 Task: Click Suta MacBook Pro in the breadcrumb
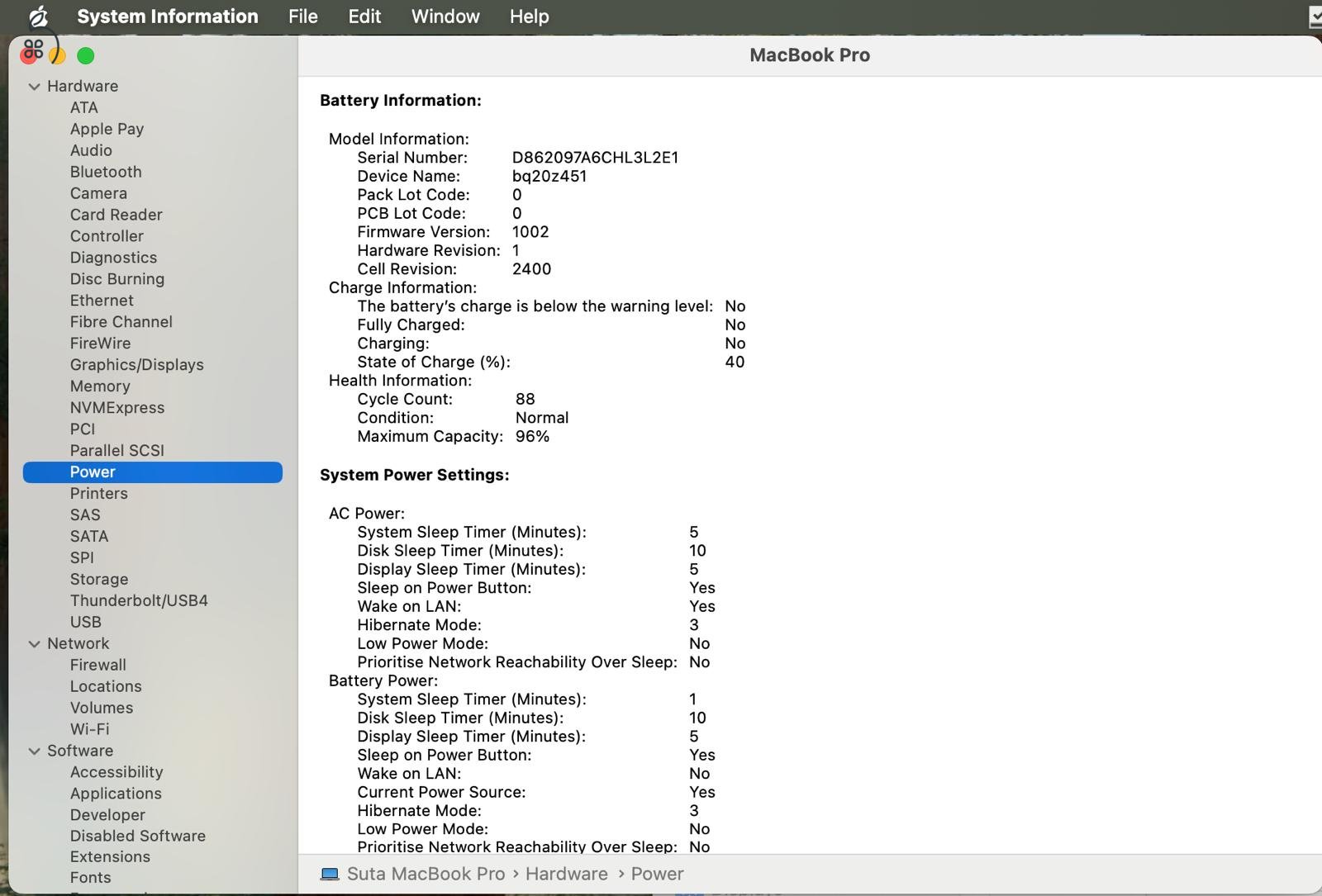tap(426, 874)
